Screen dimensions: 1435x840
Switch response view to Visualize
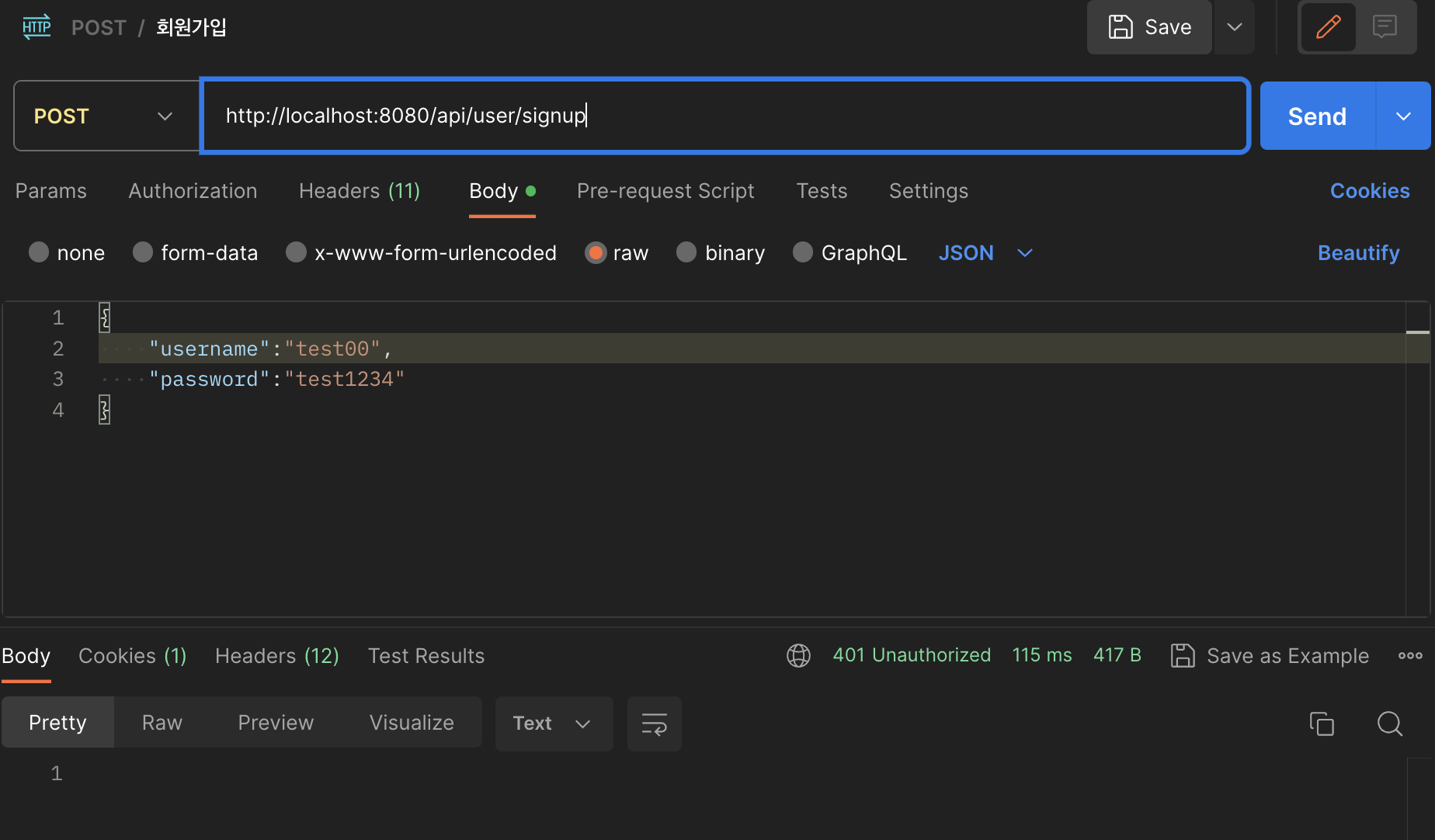[x=412, y=723]
